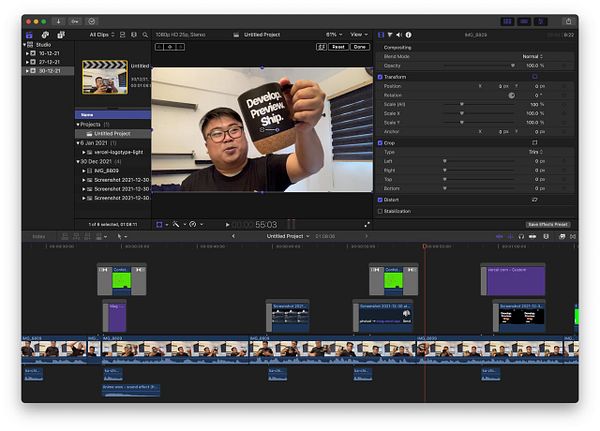Open the Share export icon
The width and height of the screenshot is (600, 431).
click(x=566, y=20)
